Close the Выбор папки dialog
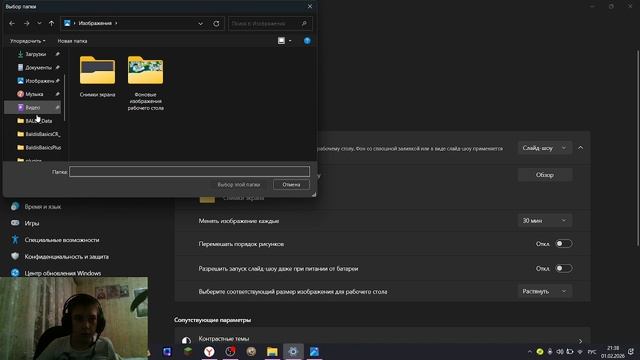The height and width of the screenshot is (360, 640). pyautogui.click(x=310, y=7)
